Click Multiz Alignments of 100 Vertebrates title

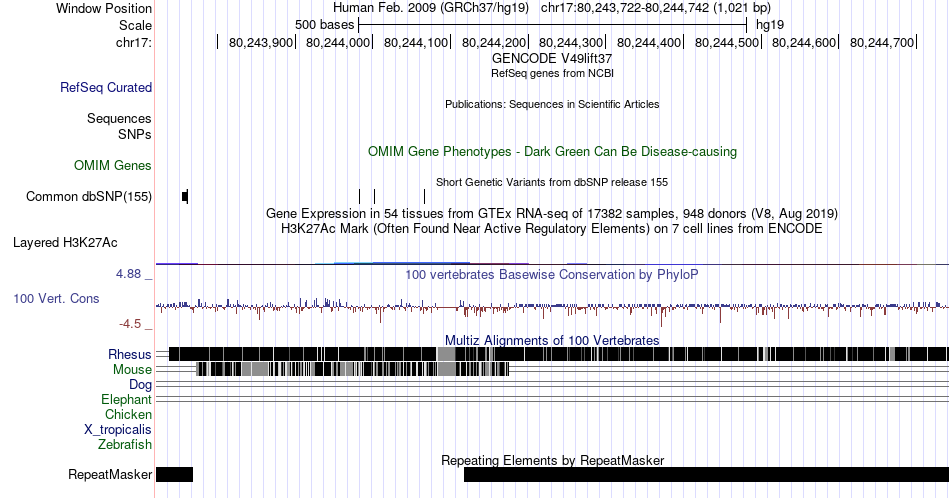(x=552, y=340)
